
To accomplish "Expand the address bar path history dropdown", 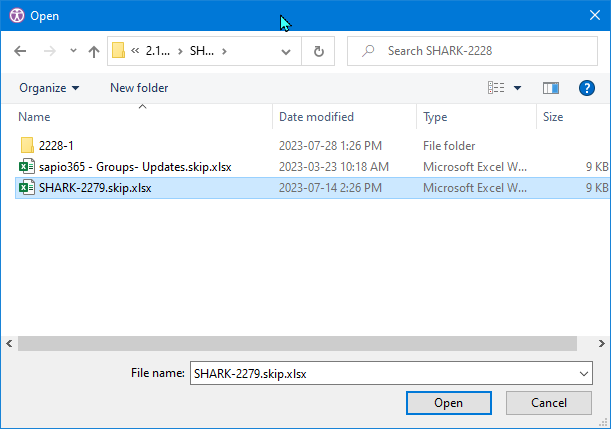I will coord(290,51).
